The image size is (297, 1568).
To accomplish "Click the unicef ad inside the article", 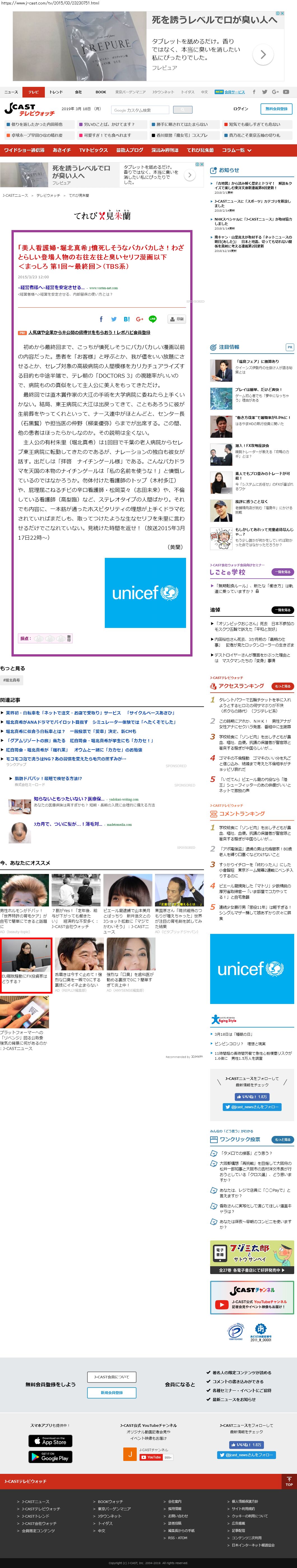I will pos(145,593).
